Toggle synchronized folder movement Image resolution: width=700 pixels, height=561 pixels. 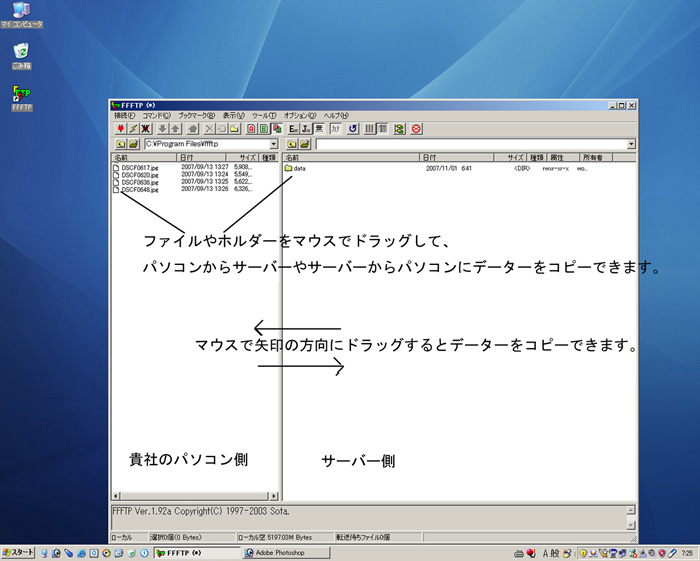399,129
